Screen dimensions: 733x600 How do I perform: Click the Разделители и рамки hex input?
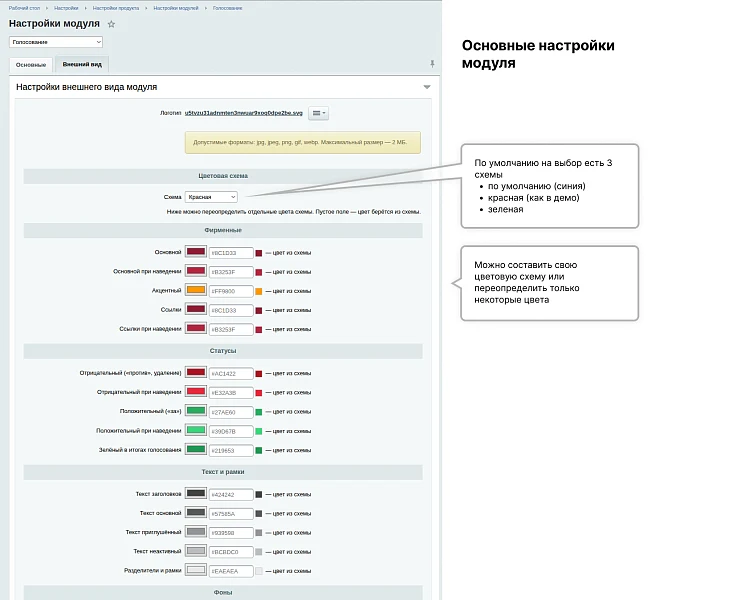coord(231,571)
